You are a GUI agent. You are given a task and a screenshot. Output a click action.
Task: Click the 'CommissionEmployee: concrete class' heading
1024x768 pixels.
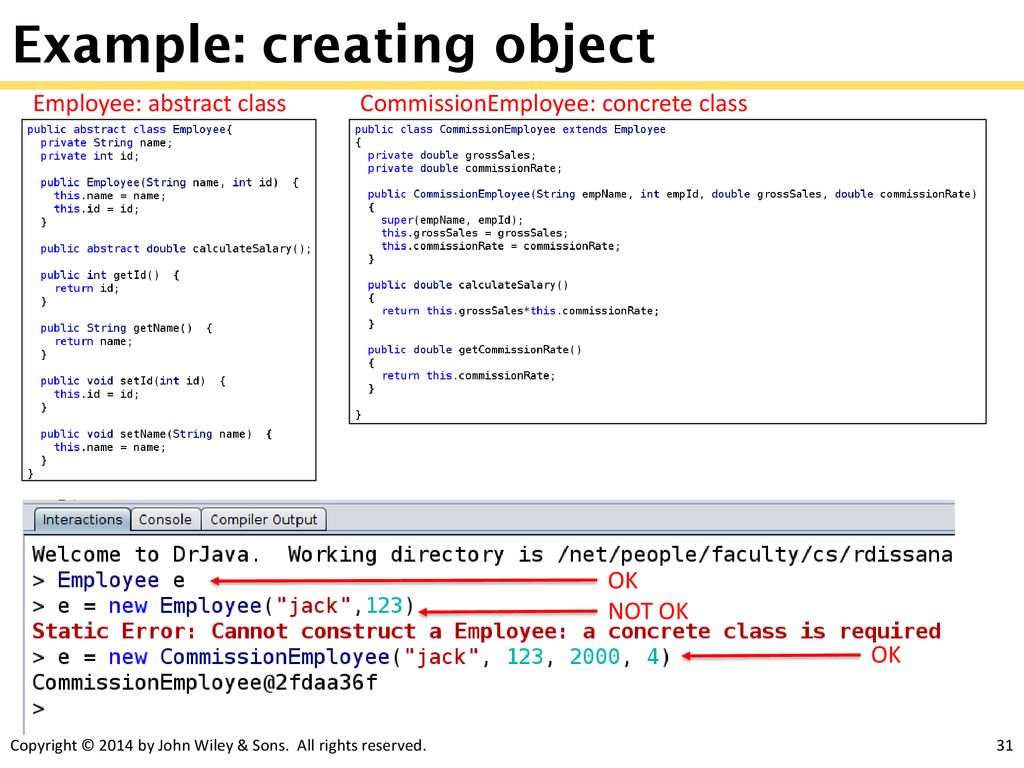(x=553, y=103)
